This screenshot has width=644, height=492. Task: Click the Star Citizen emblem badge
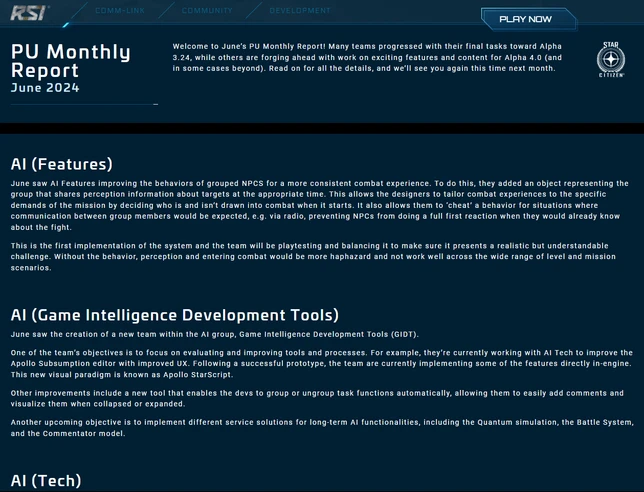point(610,62)
